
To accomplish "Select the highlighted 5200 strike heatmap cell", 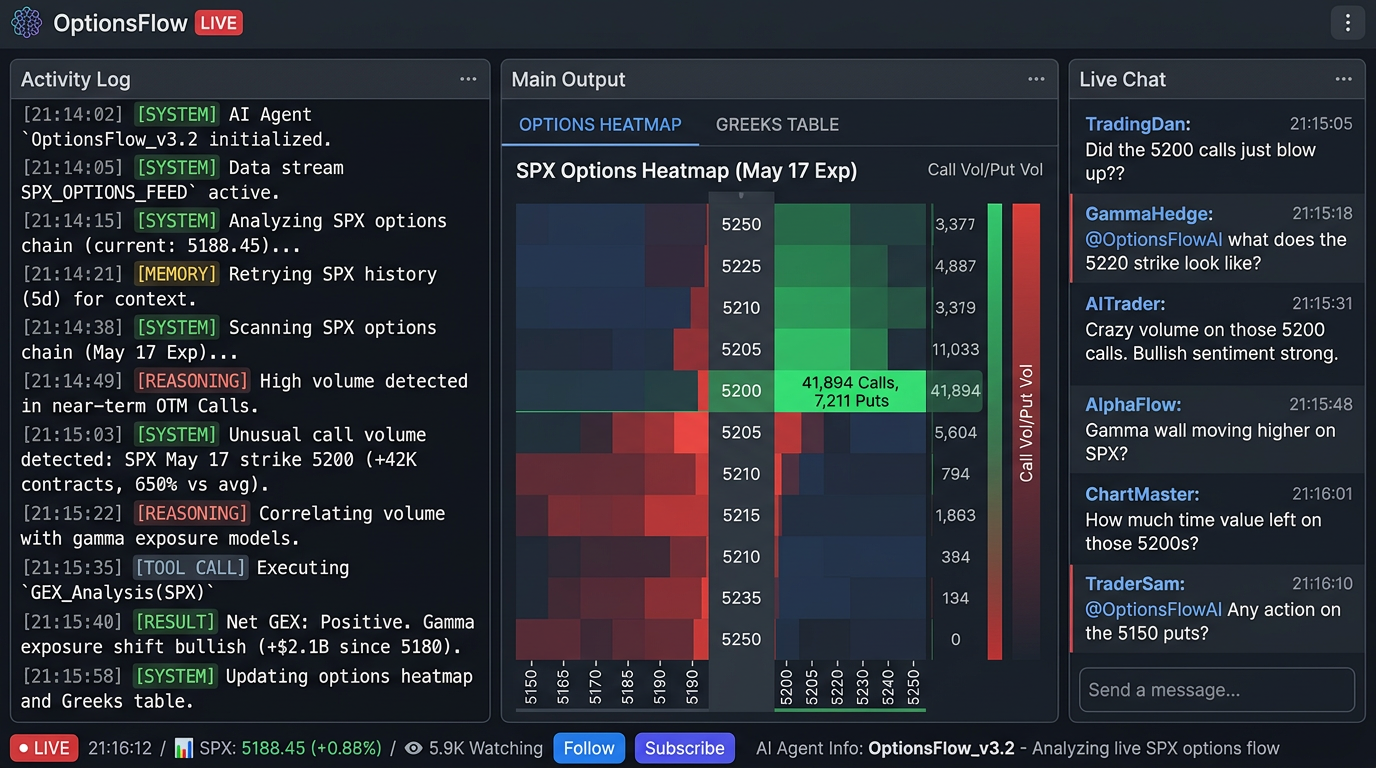I will click(849, 391).
